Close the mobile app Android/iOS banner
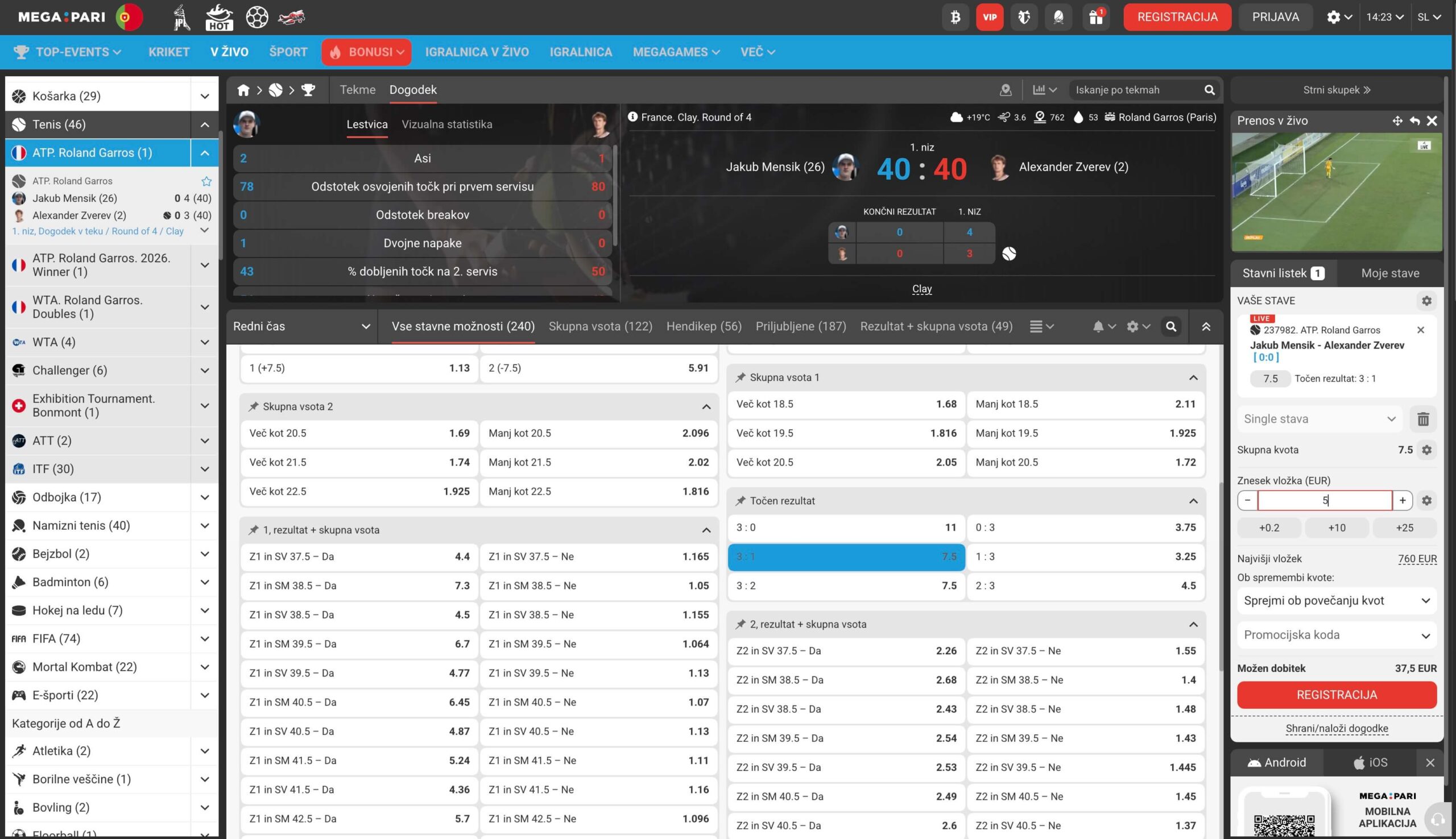 point(1430,763)
